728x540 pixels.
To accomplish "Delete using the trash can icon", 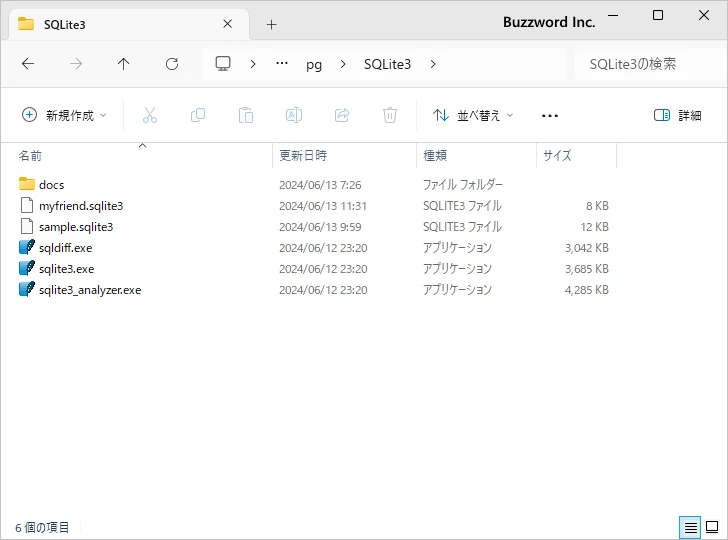I will click(390, 115).
